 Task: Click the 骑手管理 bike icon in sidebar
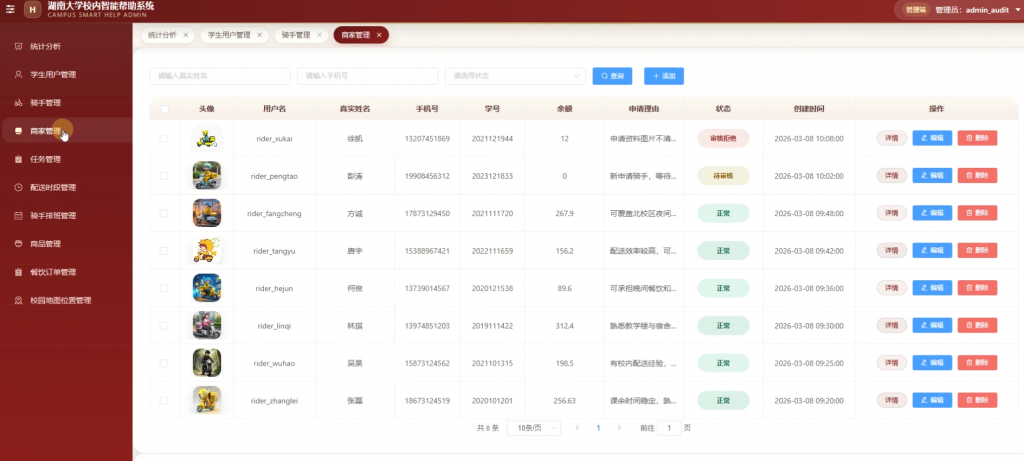[18, 103]
